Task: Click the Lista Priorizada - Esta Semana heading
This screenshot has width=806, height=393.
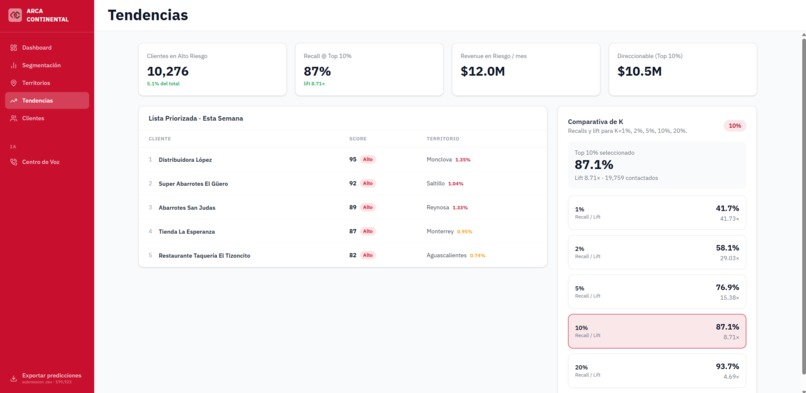Action: click(x=196, y=118)
